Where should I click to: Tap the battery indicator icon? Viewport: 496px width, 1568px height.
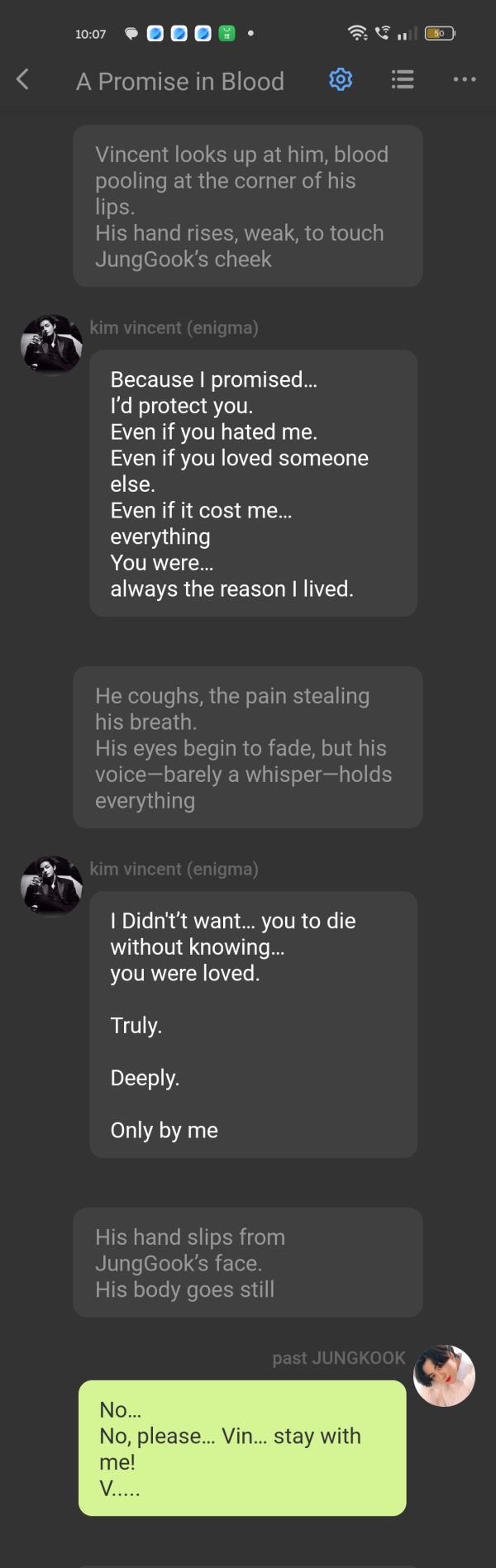pyautogui.click(x=439, y=33)
